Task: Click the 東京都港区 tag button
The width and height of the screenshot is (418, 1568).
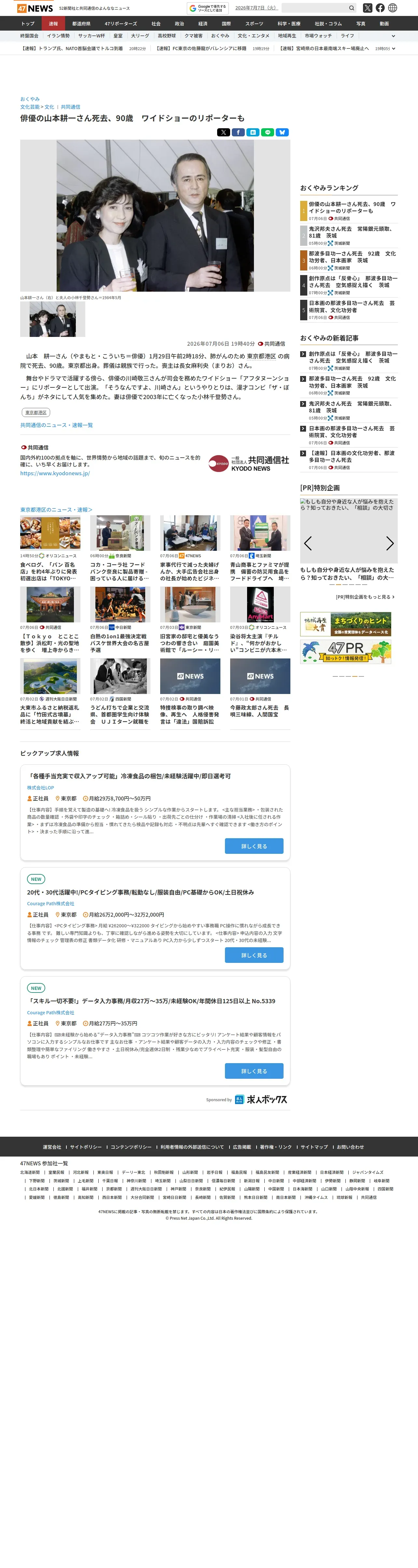Action: point(36,412)
